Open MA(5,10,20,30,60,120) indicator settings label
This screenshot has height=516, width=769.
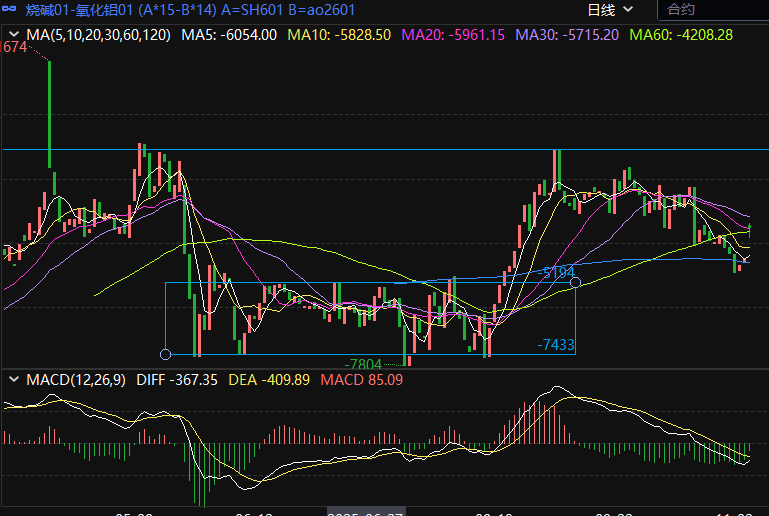click(98, 35)
